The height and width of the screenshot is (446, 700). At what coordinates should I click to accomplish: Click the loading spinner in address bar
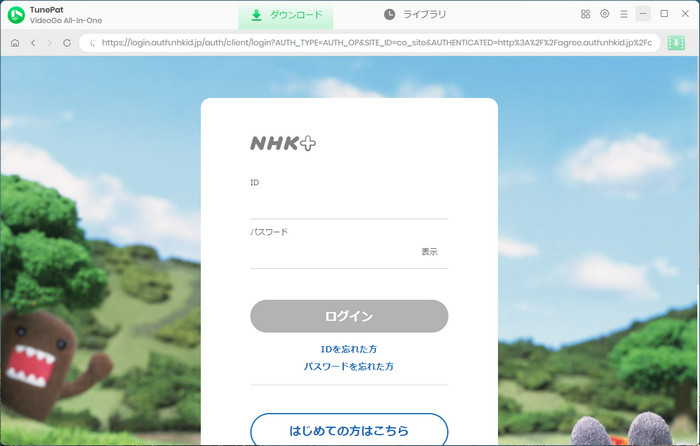coord(92,43)
